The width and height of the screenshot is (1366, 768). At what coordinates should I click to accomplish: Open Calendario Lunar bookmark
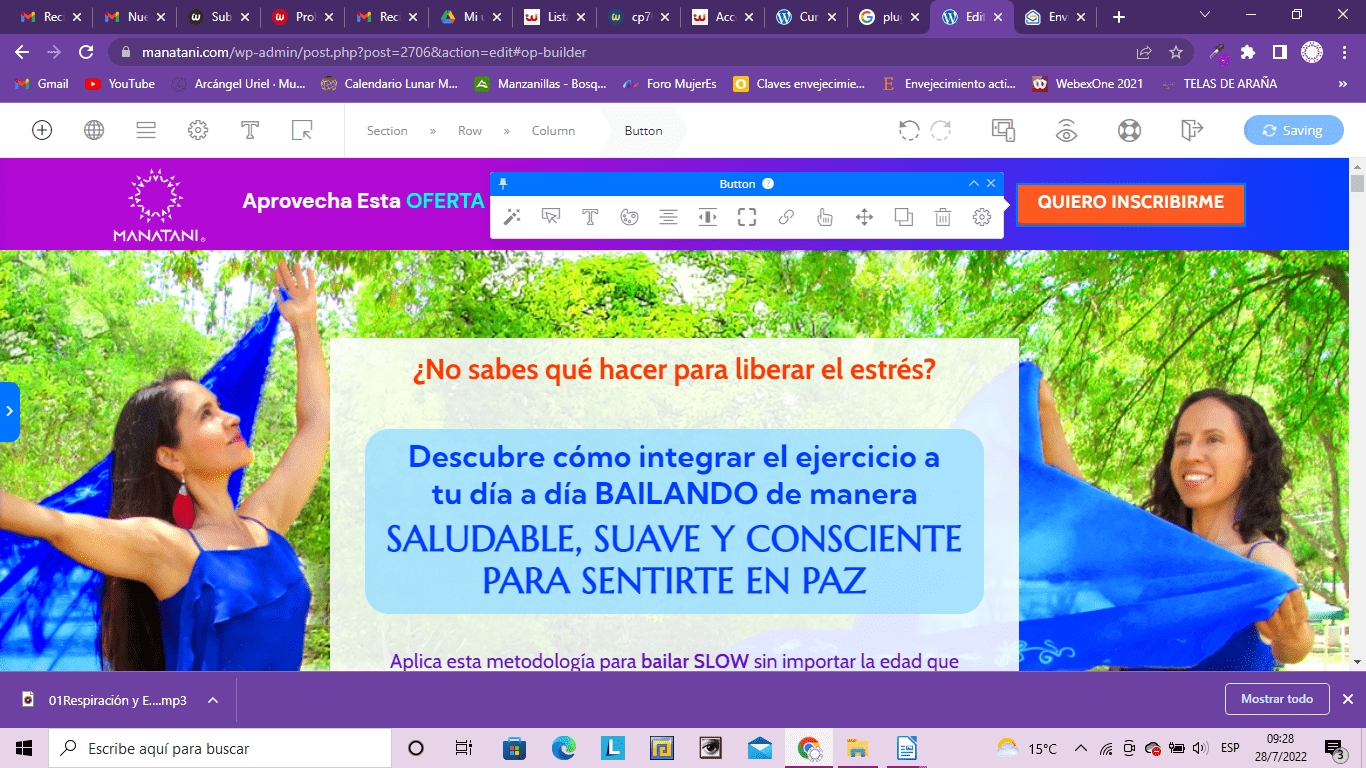[390, 84]
